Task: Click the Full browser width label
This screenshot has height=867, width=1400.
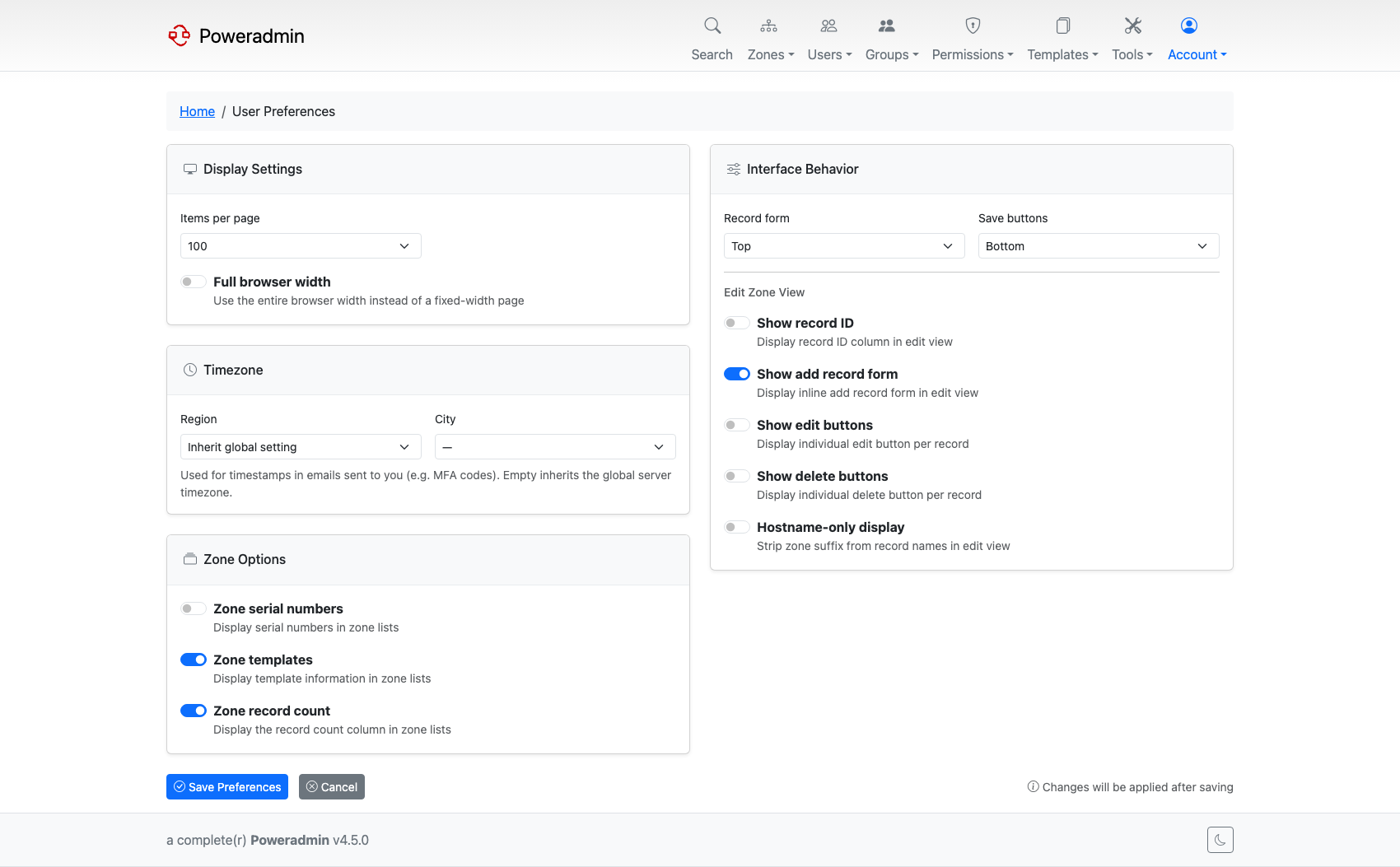Action: pos(272,282)
